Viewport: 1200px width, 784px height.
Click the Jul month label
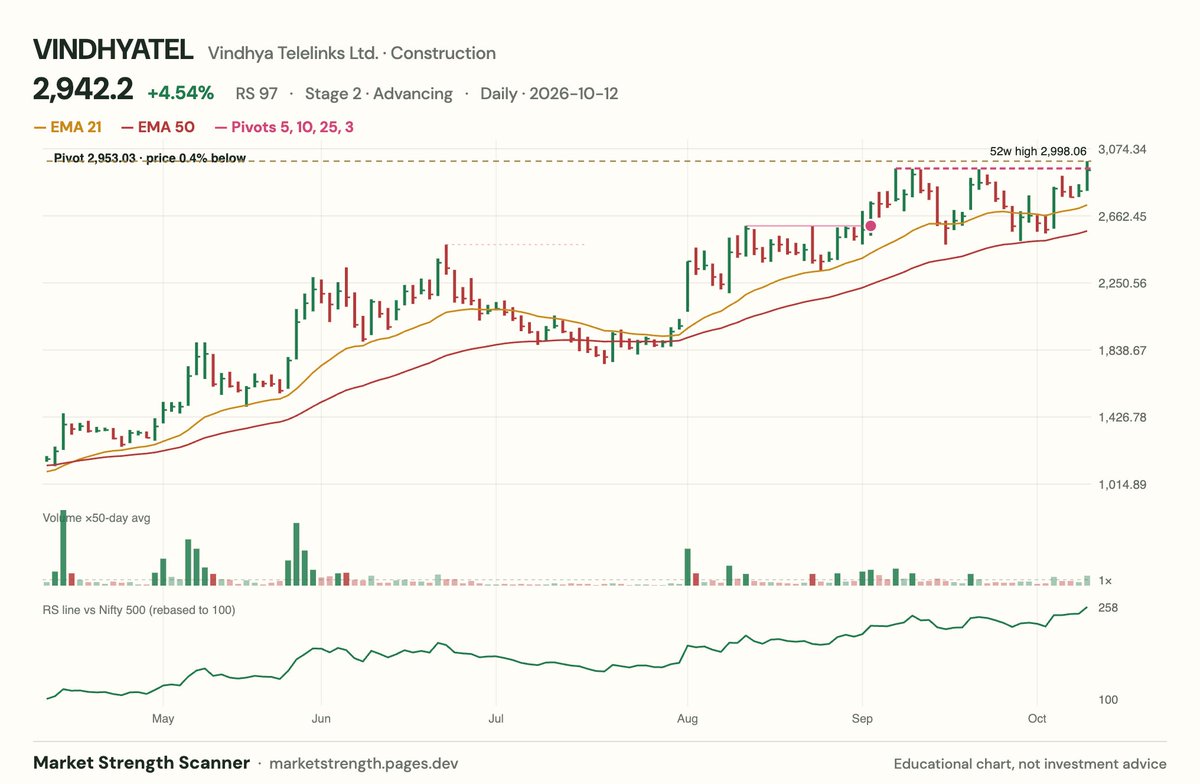point(495,718)
